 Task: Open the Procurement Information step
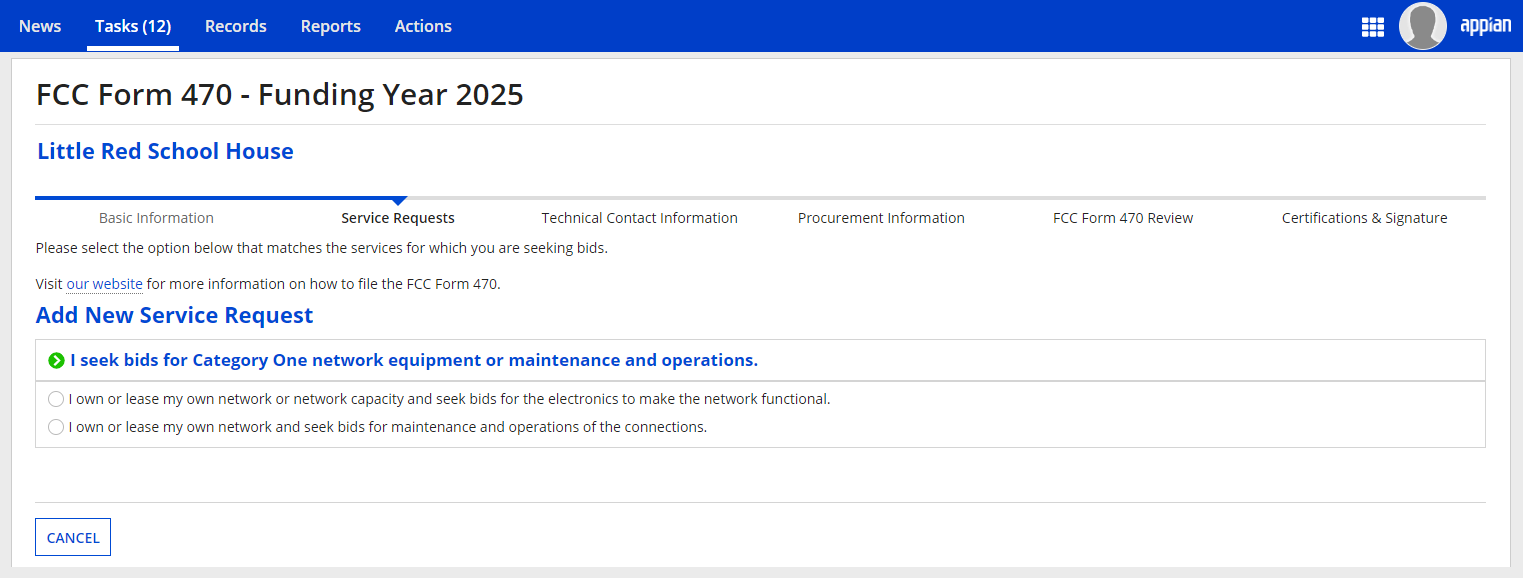pyautogui.click(x=881, y=218)
